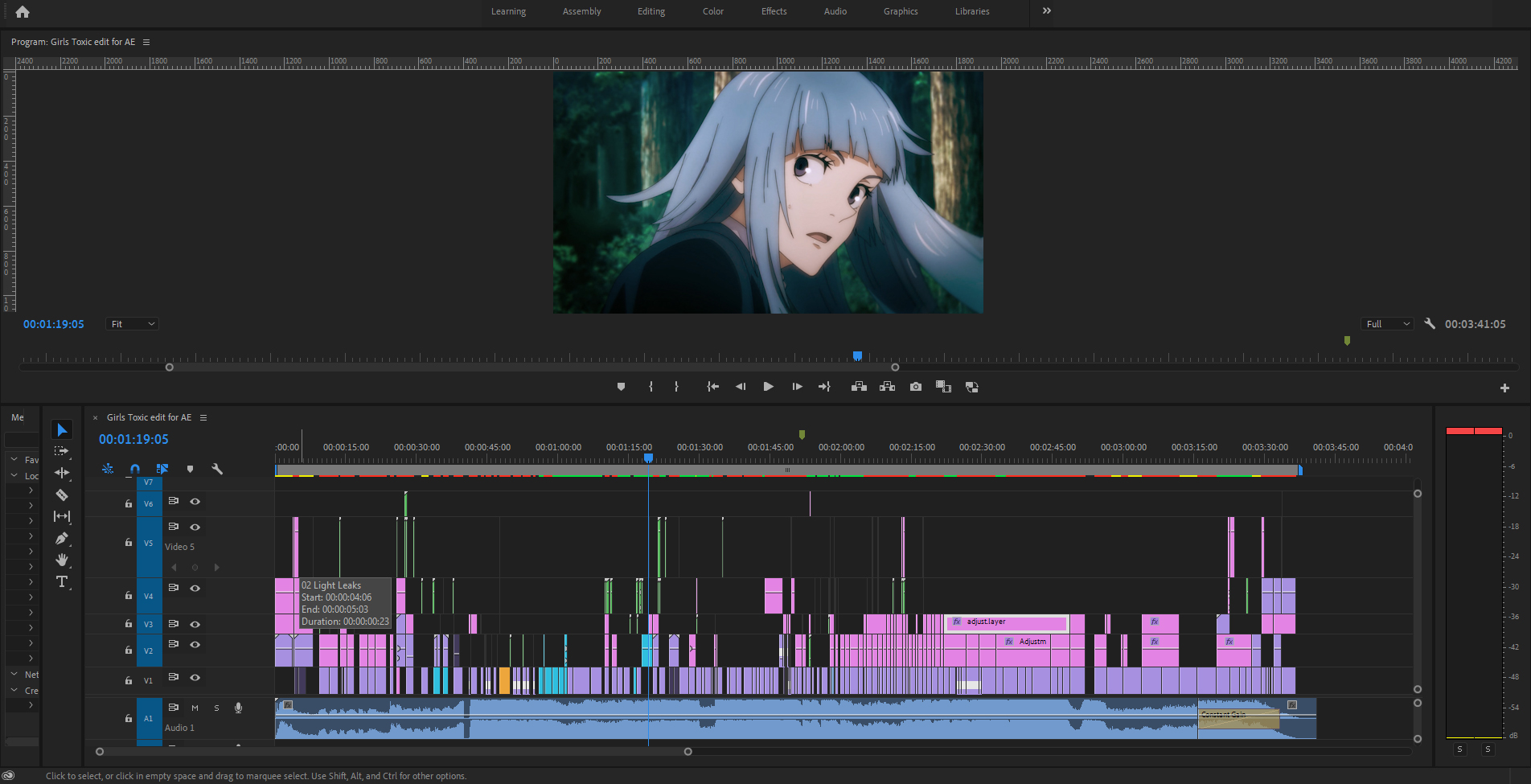
Task: Switch to Effects workspace
Action: (x=774, y=11)
